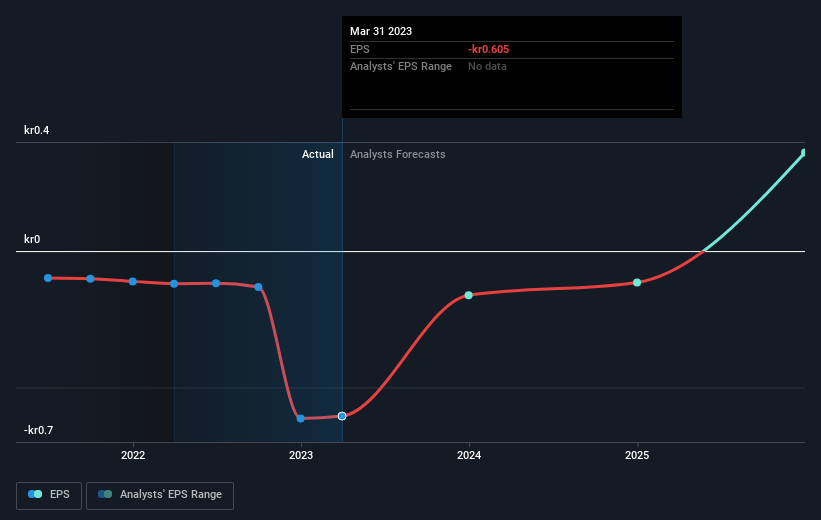Click the EPS data point at 2023
The image size is (821, 520).
pyautogui.click(x=301, y=418)
